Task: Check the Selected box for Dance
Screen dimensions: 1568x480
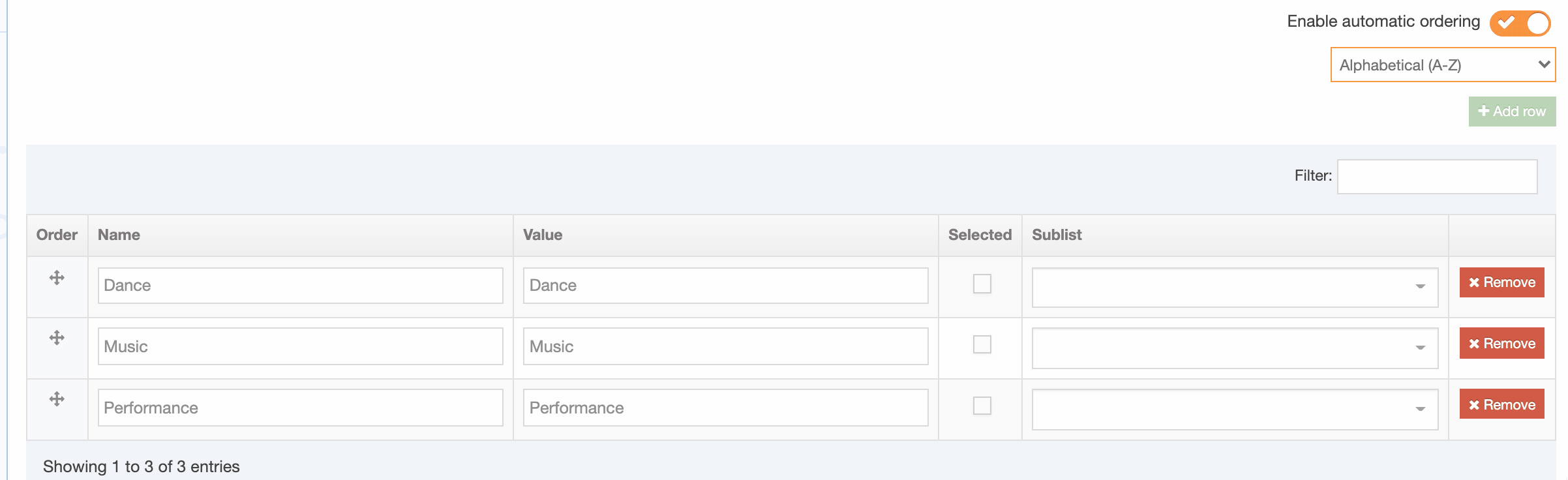Action: click(x=982, y=284)
